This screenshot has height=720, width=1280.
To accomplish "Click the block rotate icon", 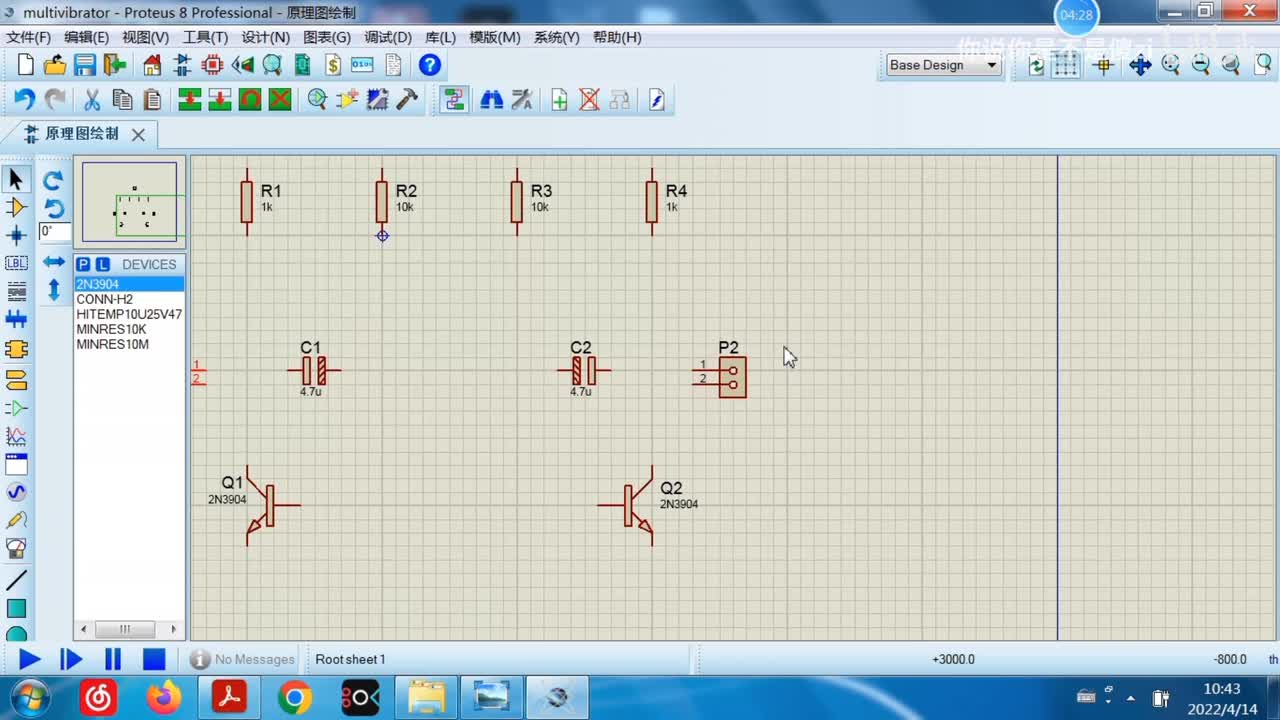I will tap(250, 100).
